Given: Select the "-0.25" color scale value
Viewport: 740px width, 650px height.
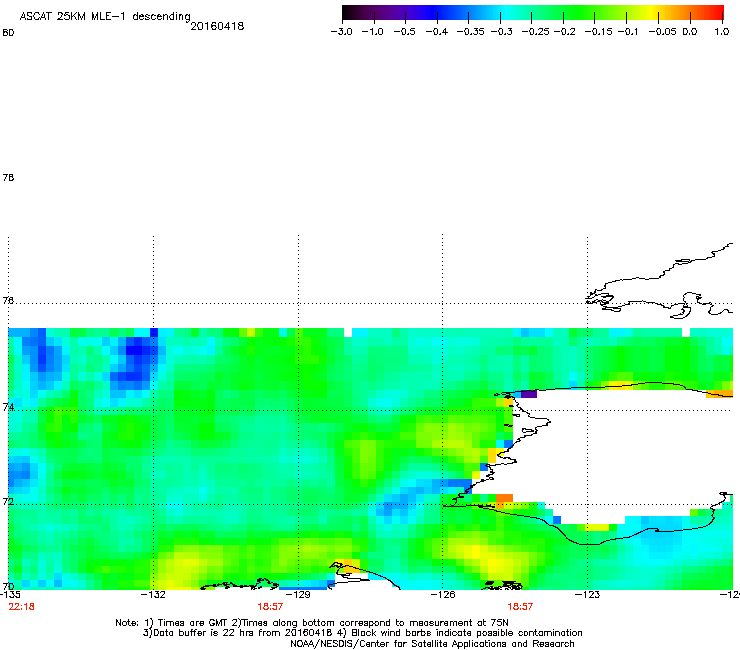Looking at the screenshot, I should tap(535, 32).
